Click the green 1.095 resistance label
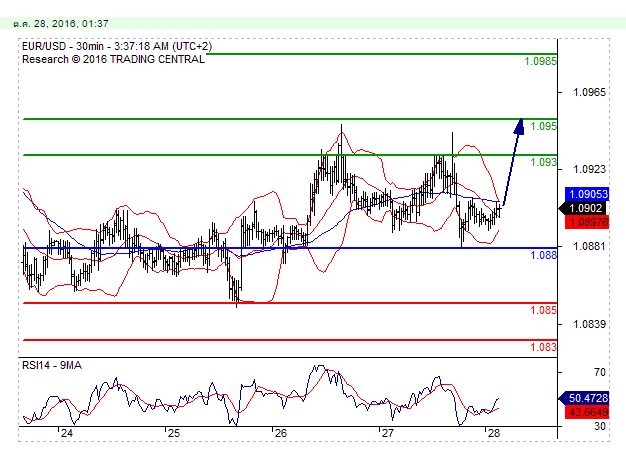 (543, 126)
